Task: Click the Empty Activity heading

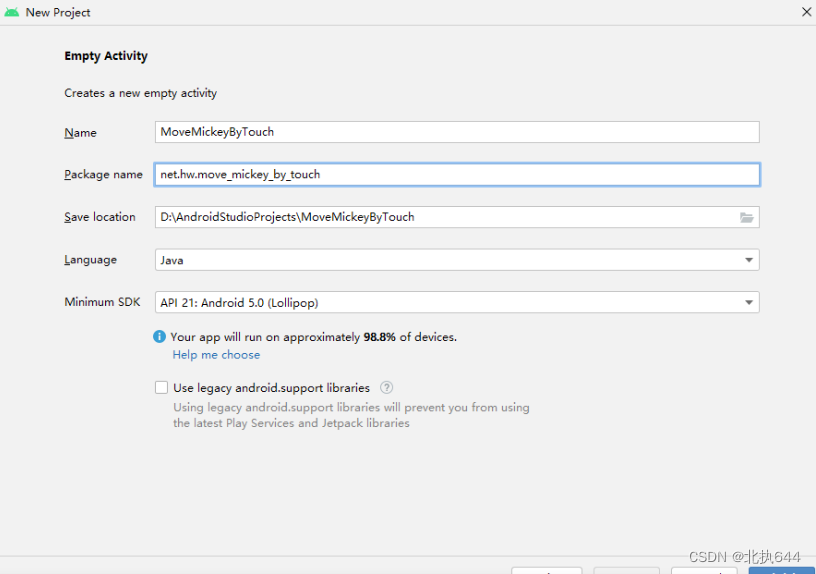Action: tap(106, 56)
